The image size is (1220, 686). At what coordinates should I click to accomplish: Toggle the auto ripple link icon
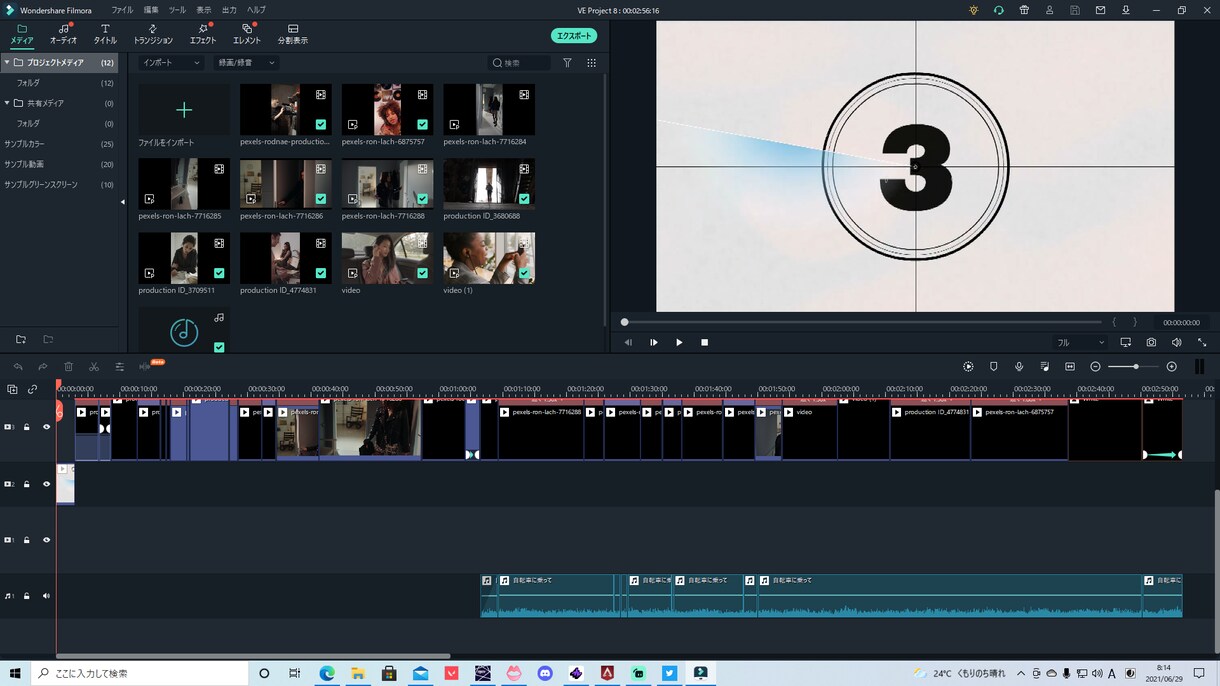tap(33, 390)
